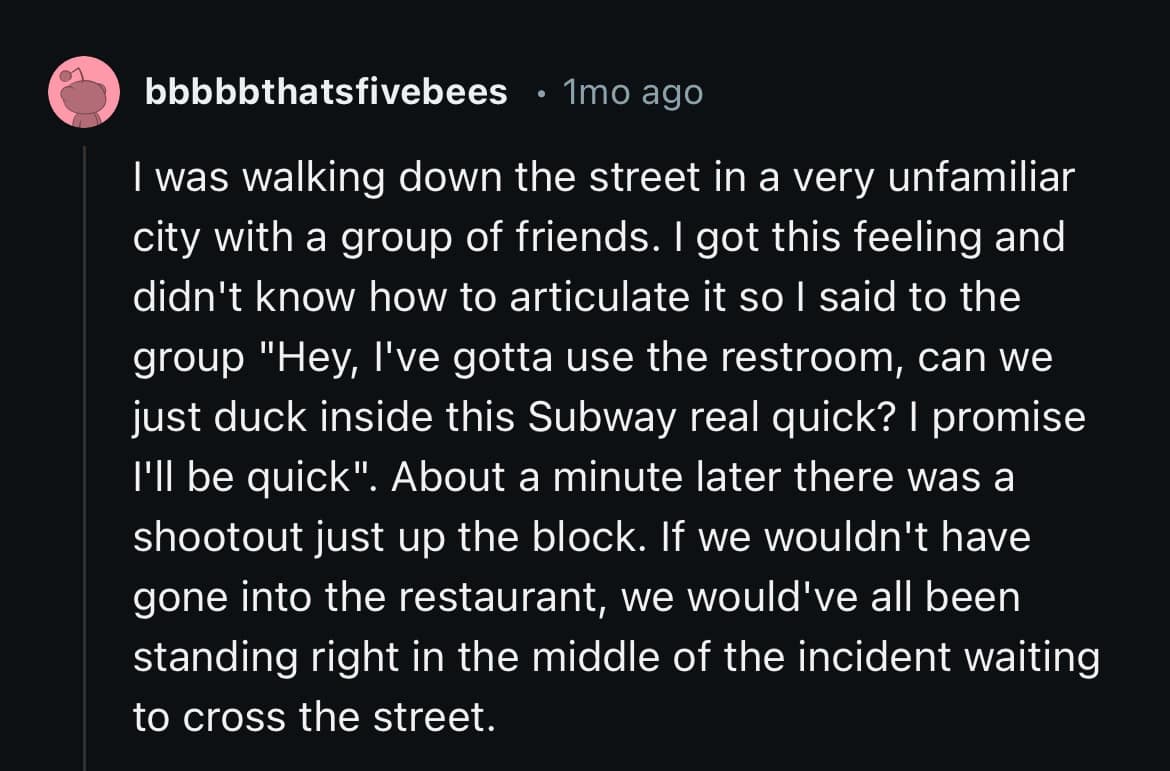Screen dimensions: 1170x771
Task: Click the final line "to cross the street."
Action: click(x=314, y=718)
